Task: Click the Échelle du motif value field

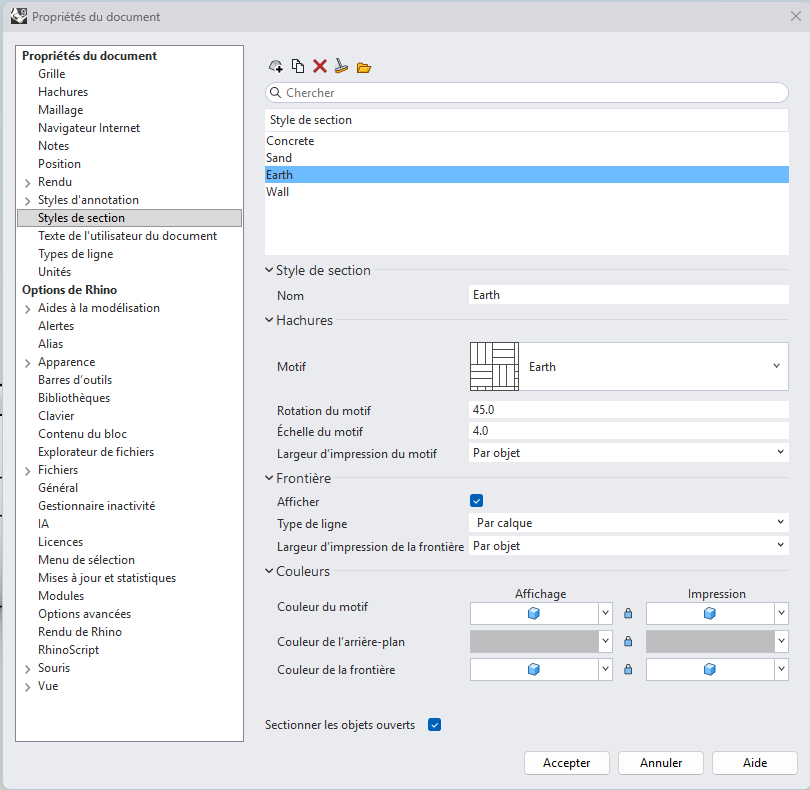Action: point(629,431)
